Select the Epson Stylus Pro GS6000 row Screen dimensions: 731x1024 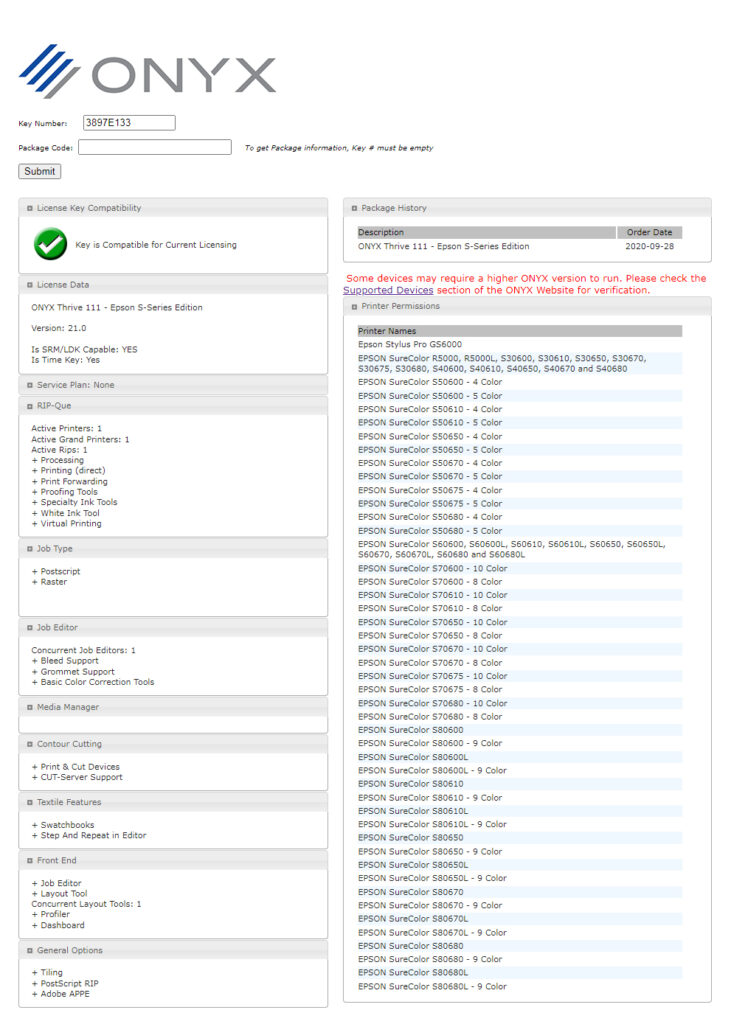point(519,344)
